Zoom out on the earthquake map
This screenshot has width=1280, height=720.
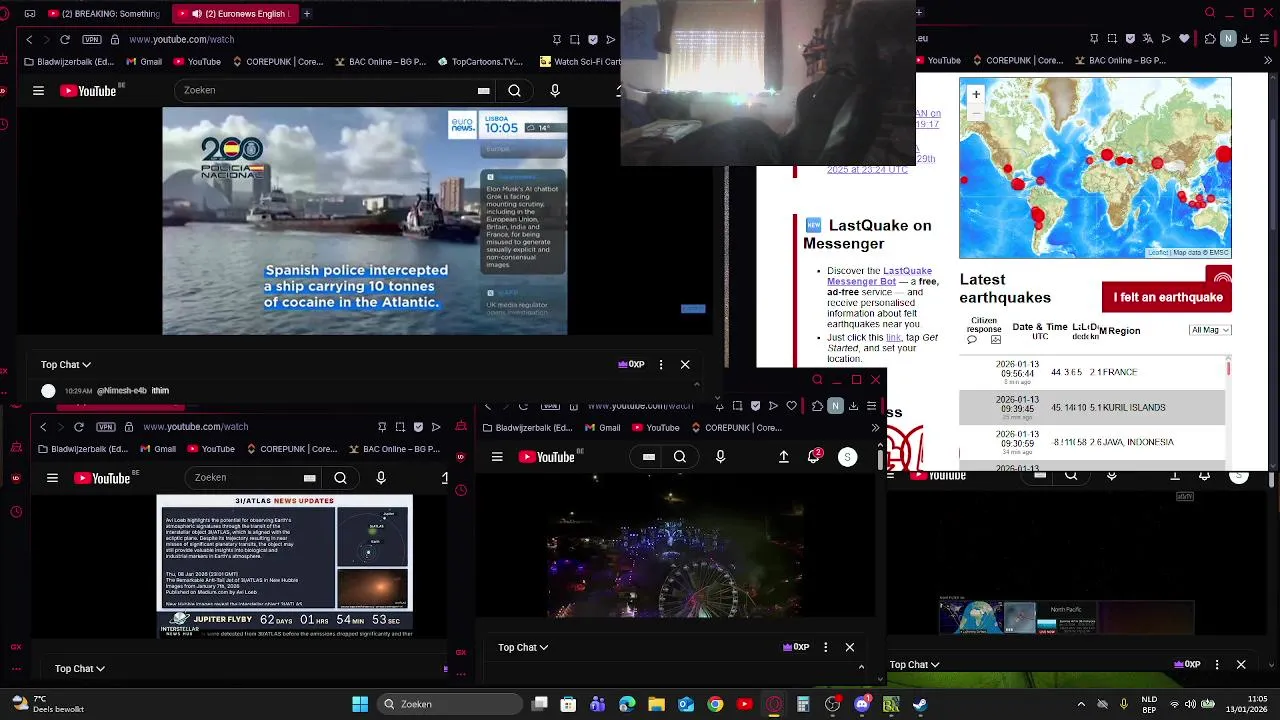pyautogui.click(x=976, y=112)
